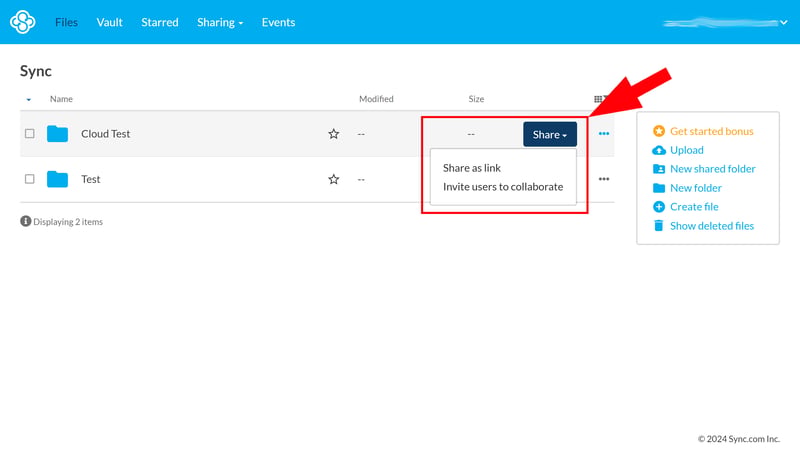Star the Cloud Test folder
Viewport: 800px width, 450px height.
pos(334,134)
